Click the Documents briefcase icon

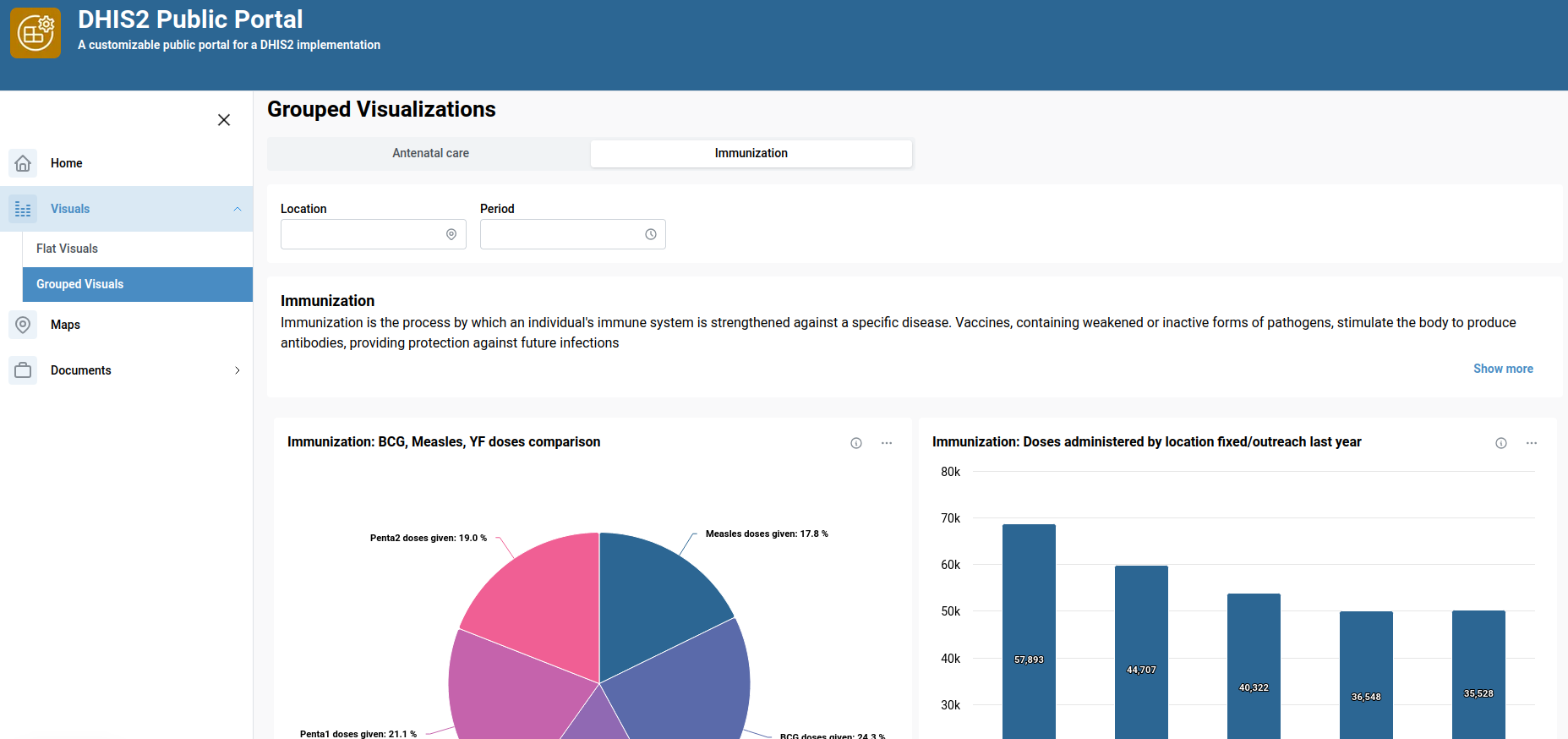[x=23, y=370]
